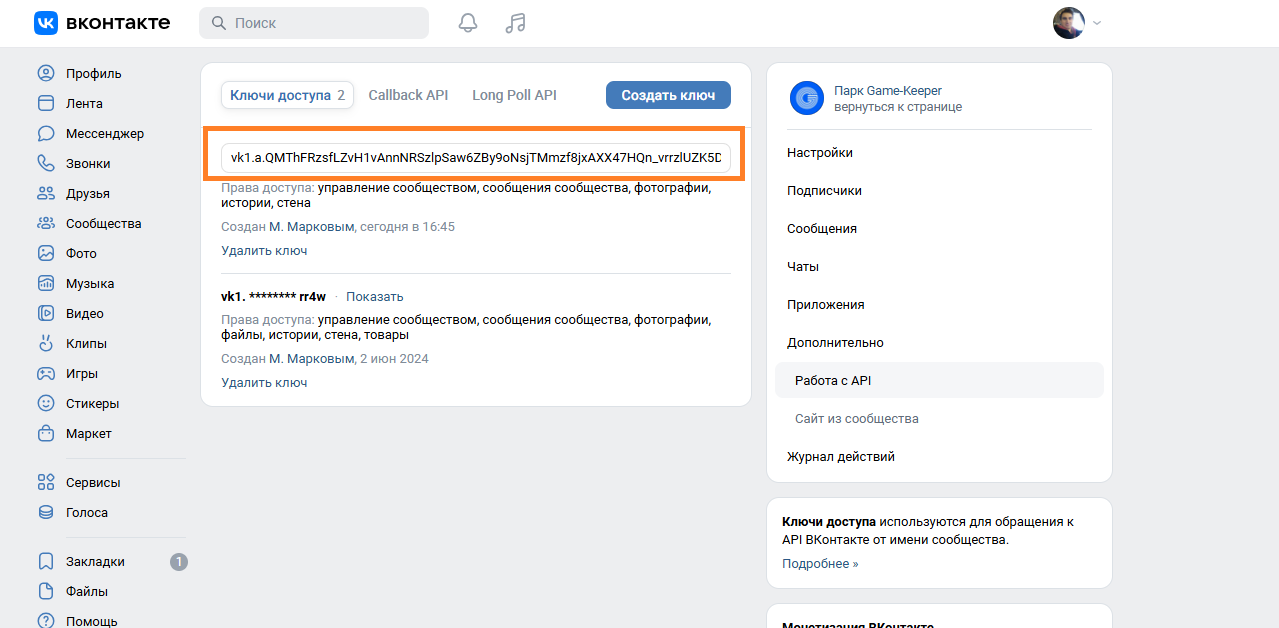This screenshot has height=628, width=1279.
Task: Open notifications bell icon
Action: pyautogui.click(x=468, y=23)
